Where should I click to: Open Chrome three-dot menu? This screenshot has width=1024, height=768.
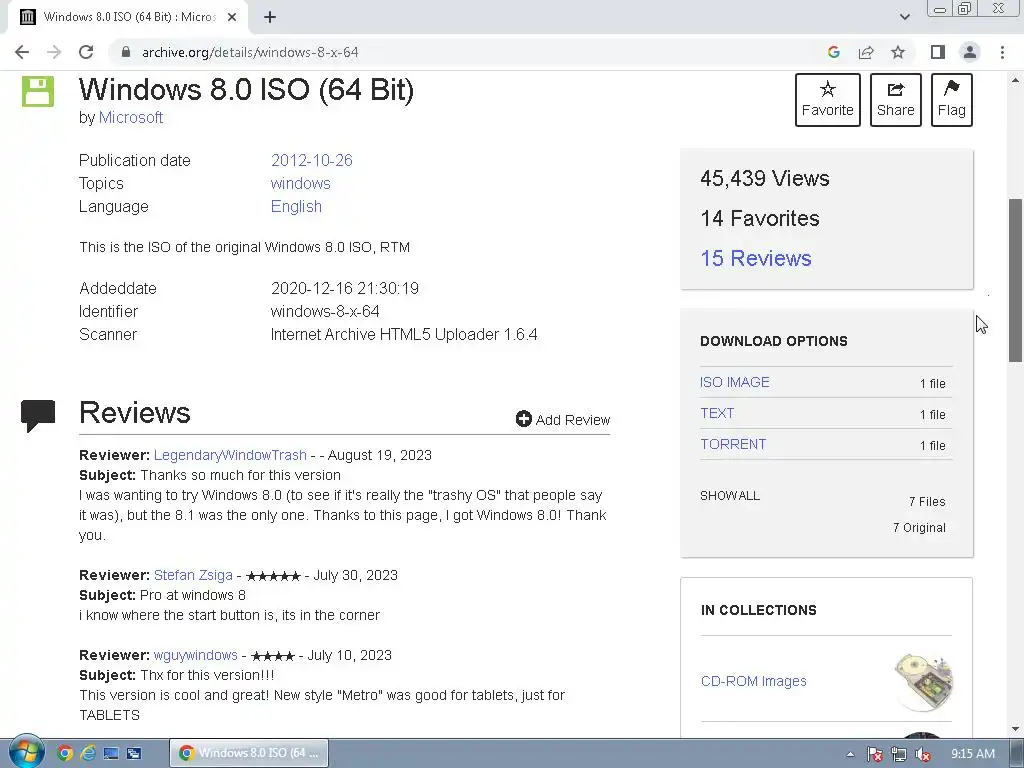(1002, 52)
